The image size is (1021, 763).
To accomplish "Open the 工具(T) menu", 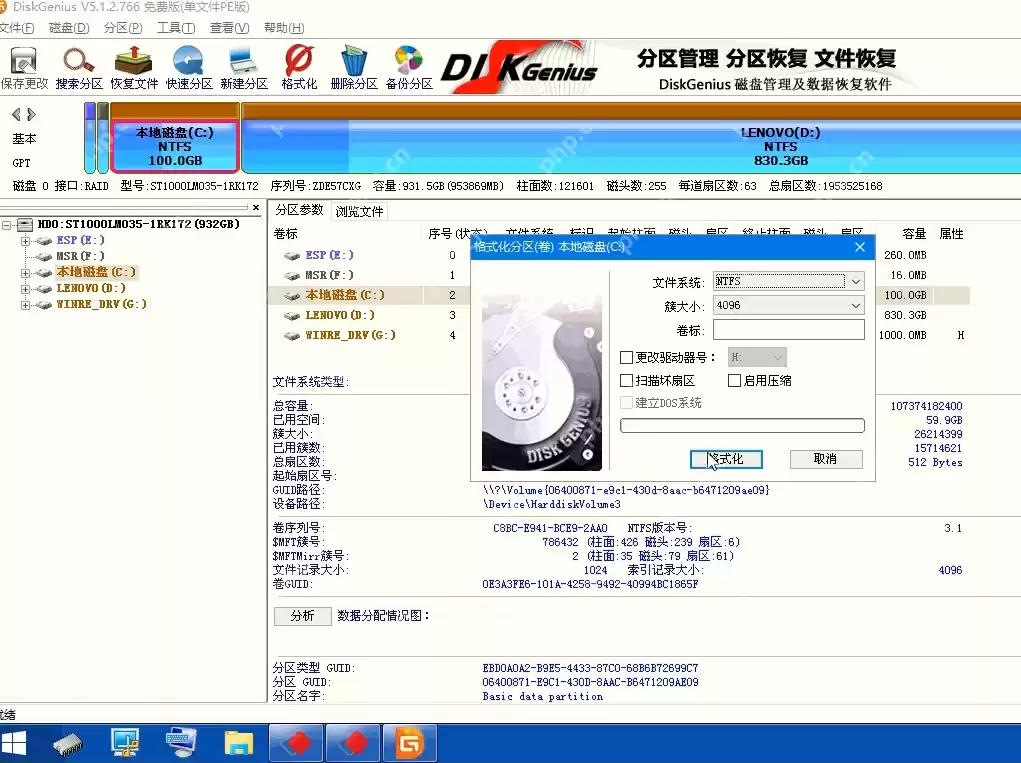I will point(175,28).
